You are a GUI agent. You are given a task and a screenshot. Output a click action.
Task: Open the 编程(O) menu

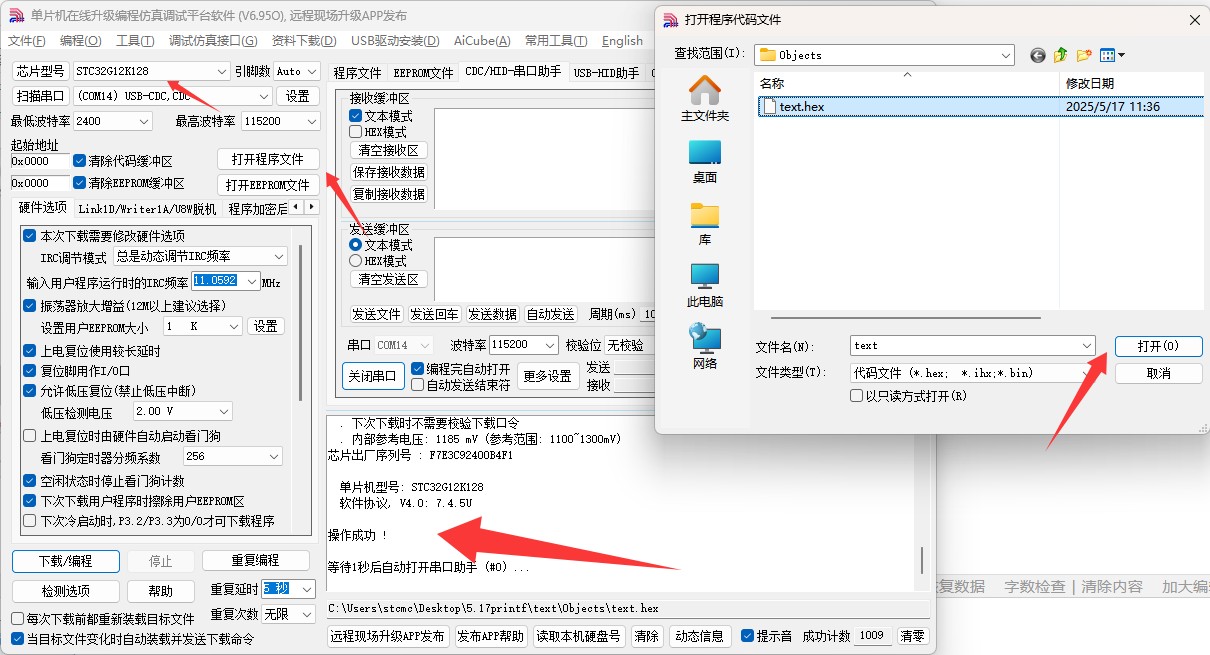[x=80, y=41]
